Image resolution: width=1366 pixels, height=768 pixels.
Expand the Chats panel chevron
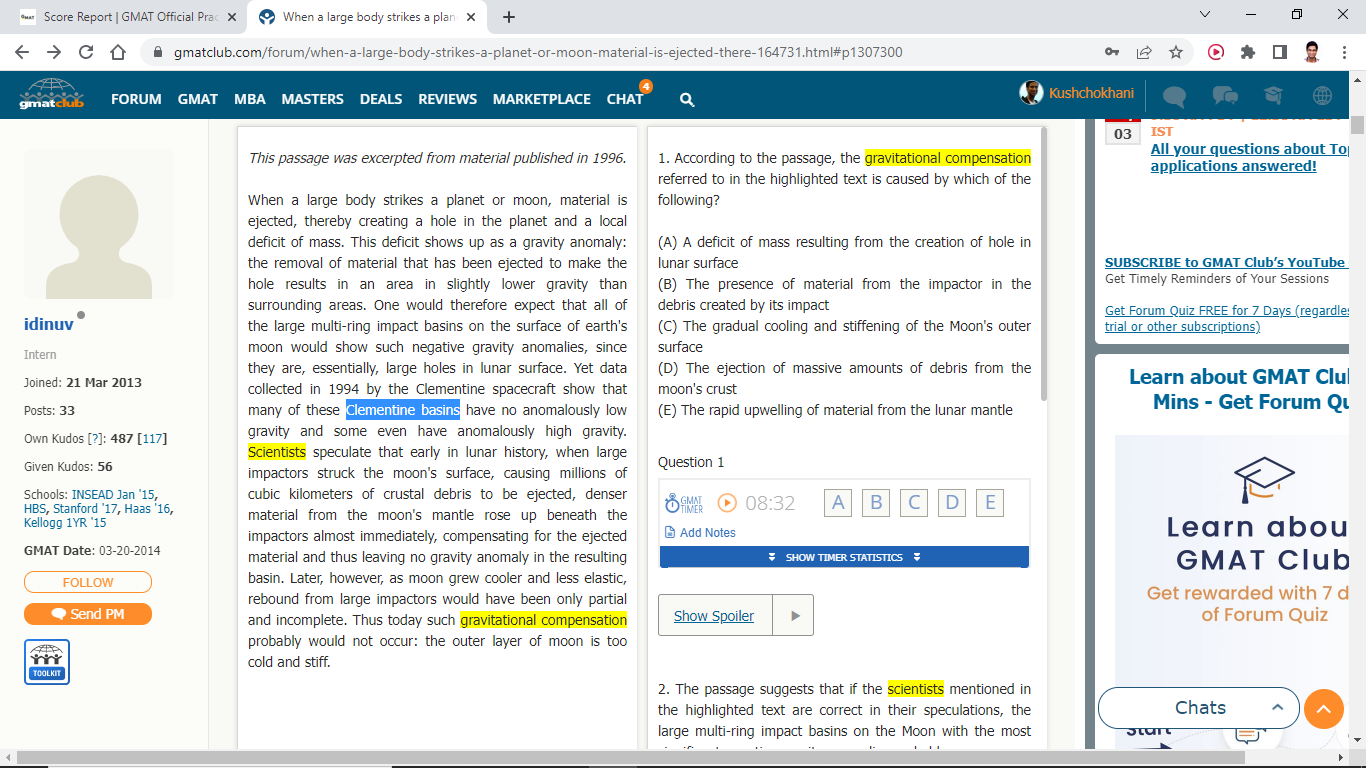1277,708
